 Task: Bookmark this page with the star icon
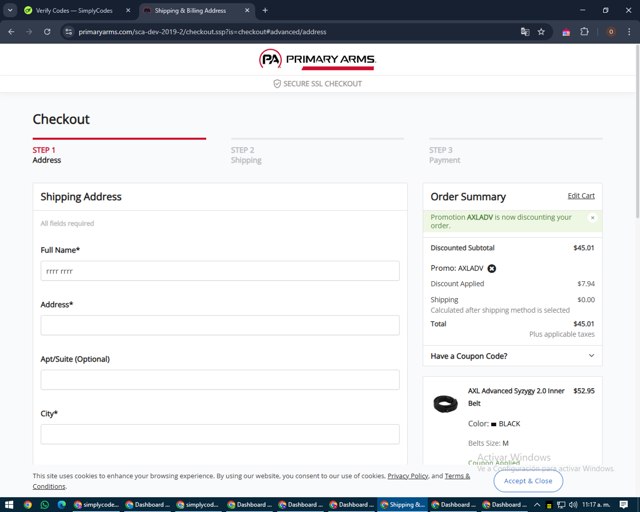541,32
